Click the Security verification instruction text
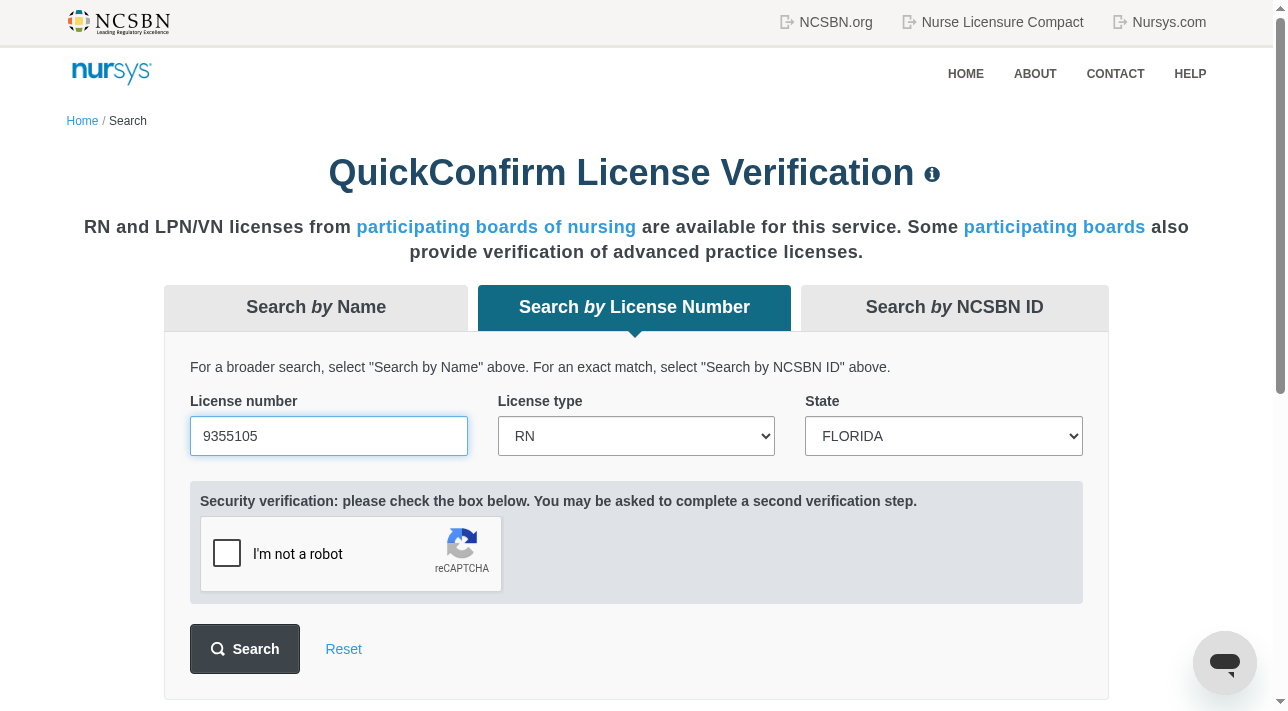Image resolution: width=1288 pixels, height=711 pixels. point(558,501)
